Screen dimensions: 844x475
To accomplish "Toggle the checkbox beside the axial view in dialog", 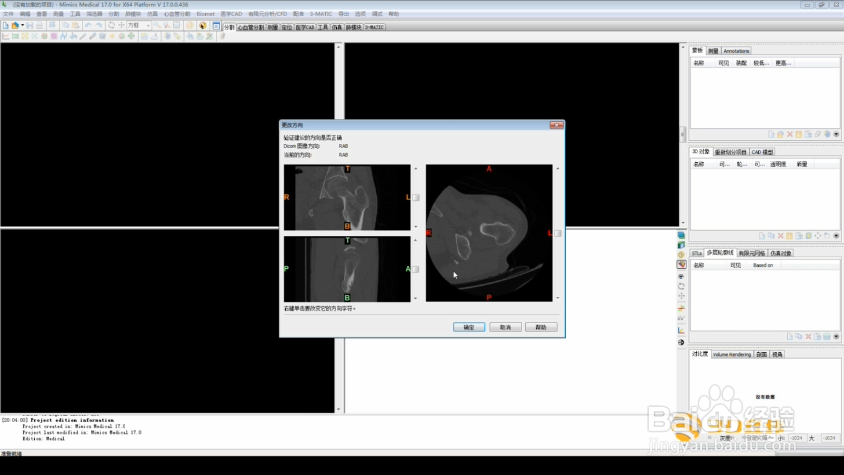I will (x=558, y=233).
